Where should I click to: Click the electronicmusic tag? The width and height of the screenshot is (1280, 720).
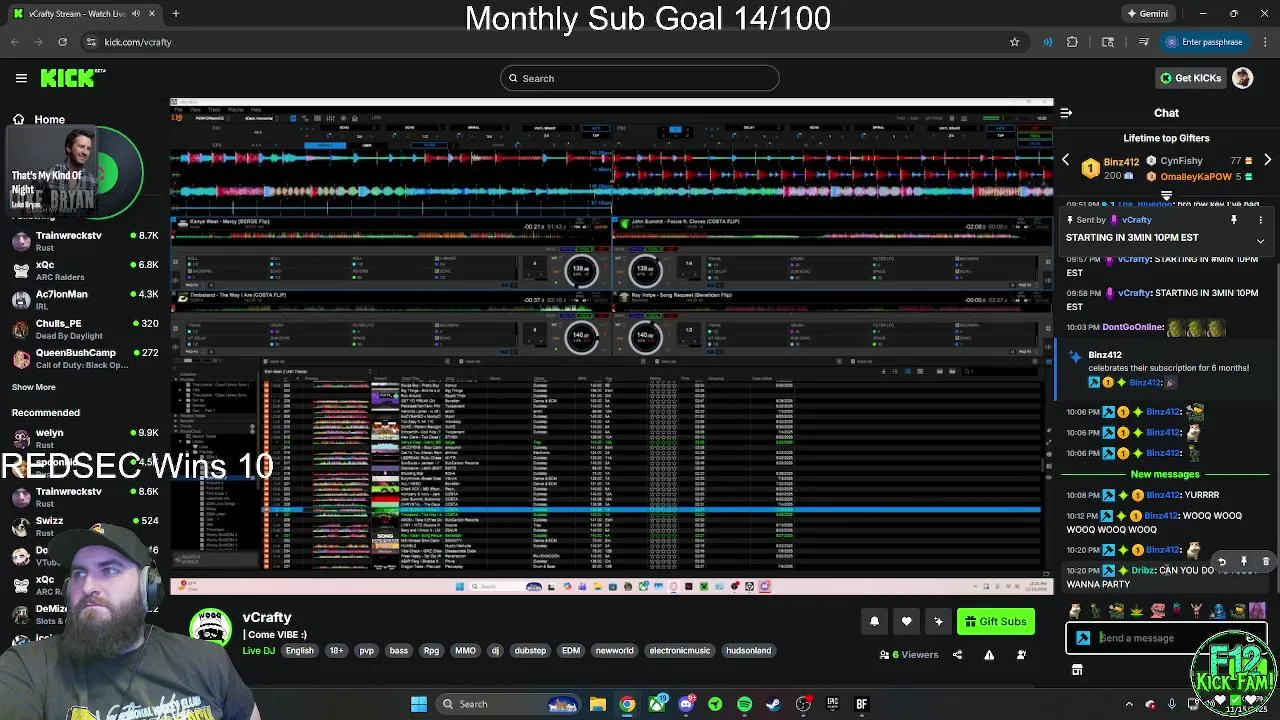tap(680, 651)
